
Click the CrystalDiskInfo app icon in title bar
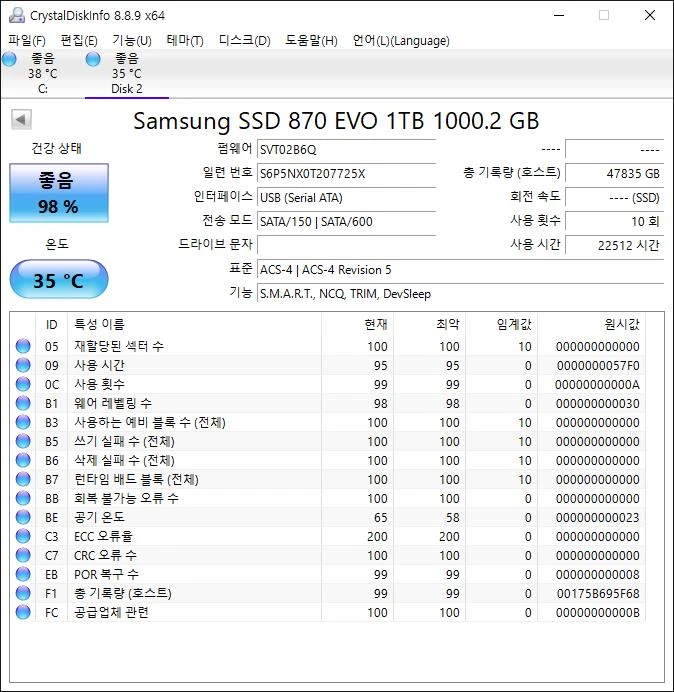[x=17, y=15]
